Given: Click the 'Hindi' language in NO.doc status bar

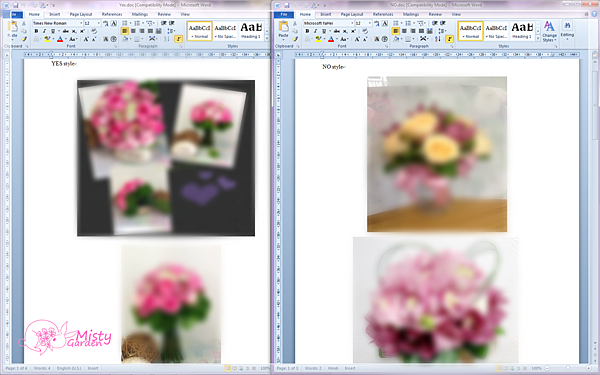Looking at the screenshot, I should [333, 368].
